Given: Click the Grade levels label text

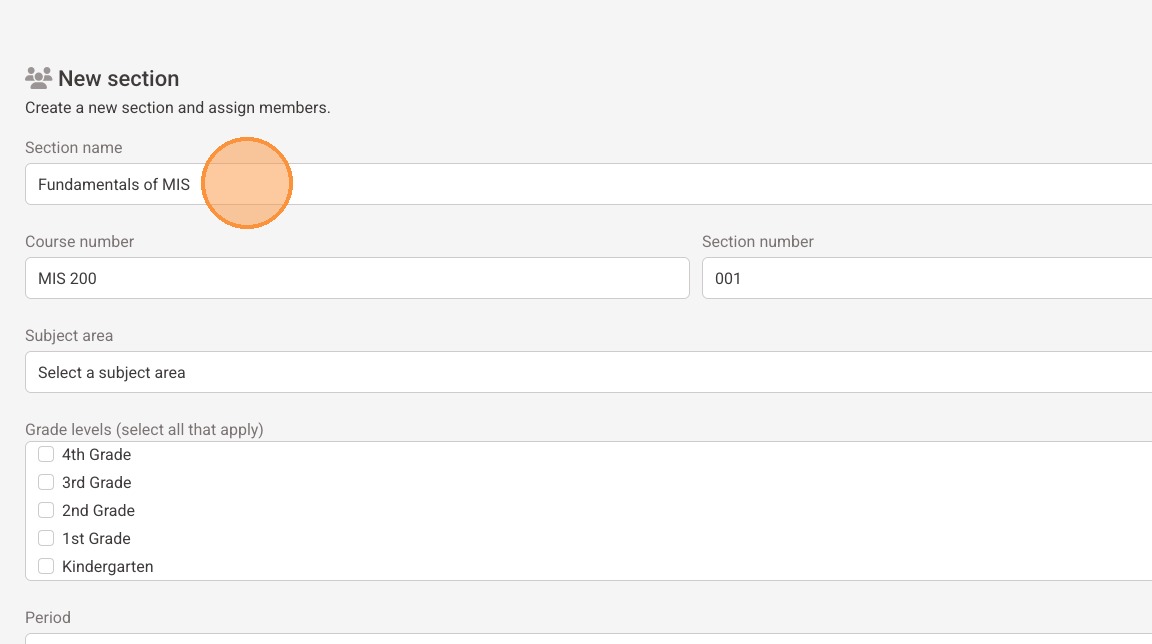Looking at the screenshot, I should pyautogui.click(x=143, y=429).
